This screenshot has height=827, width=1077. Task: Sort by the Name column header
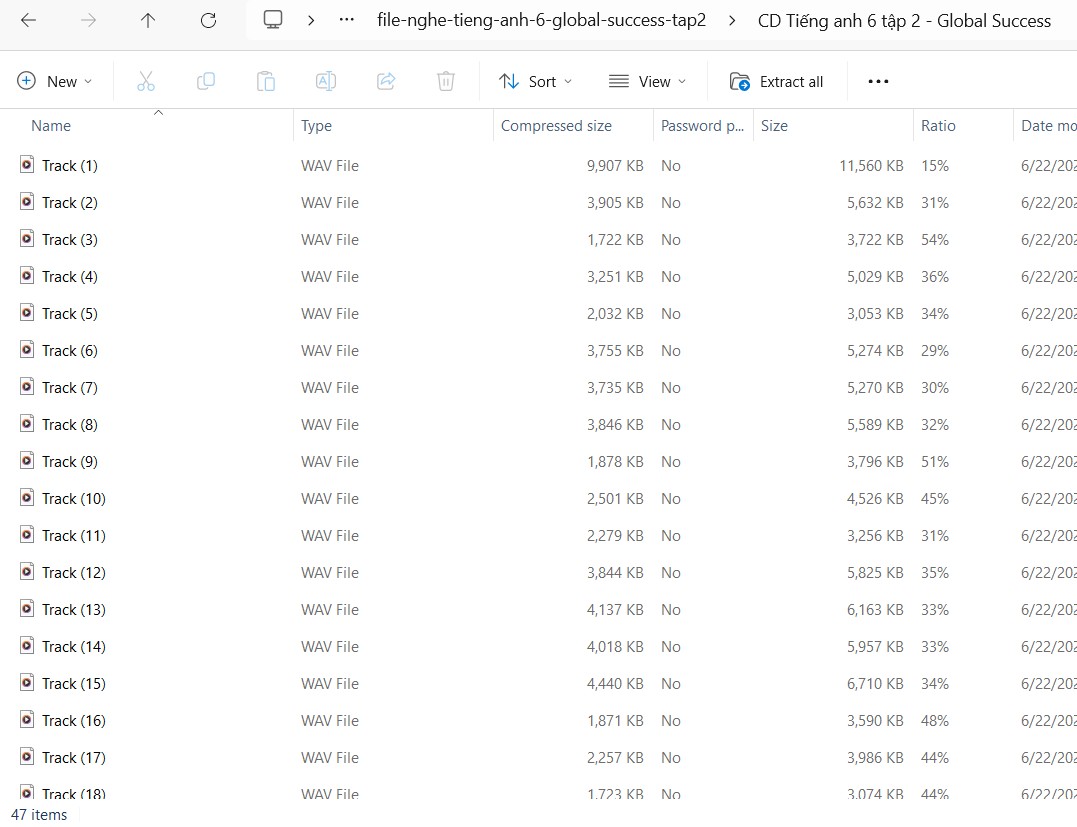click(x=51, y=126)
